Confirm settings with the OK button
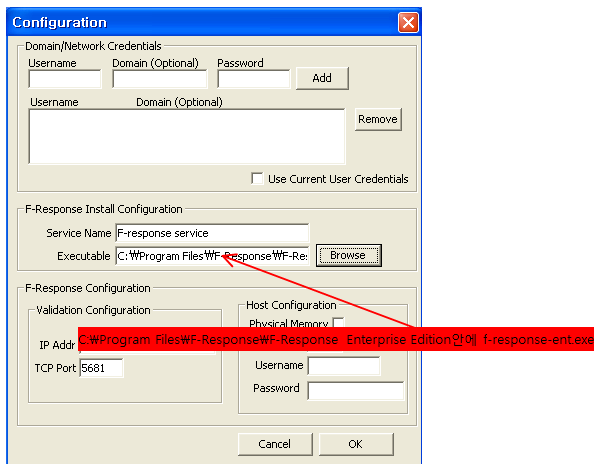This screenshot has height=466, width=609. click(356, 444)
